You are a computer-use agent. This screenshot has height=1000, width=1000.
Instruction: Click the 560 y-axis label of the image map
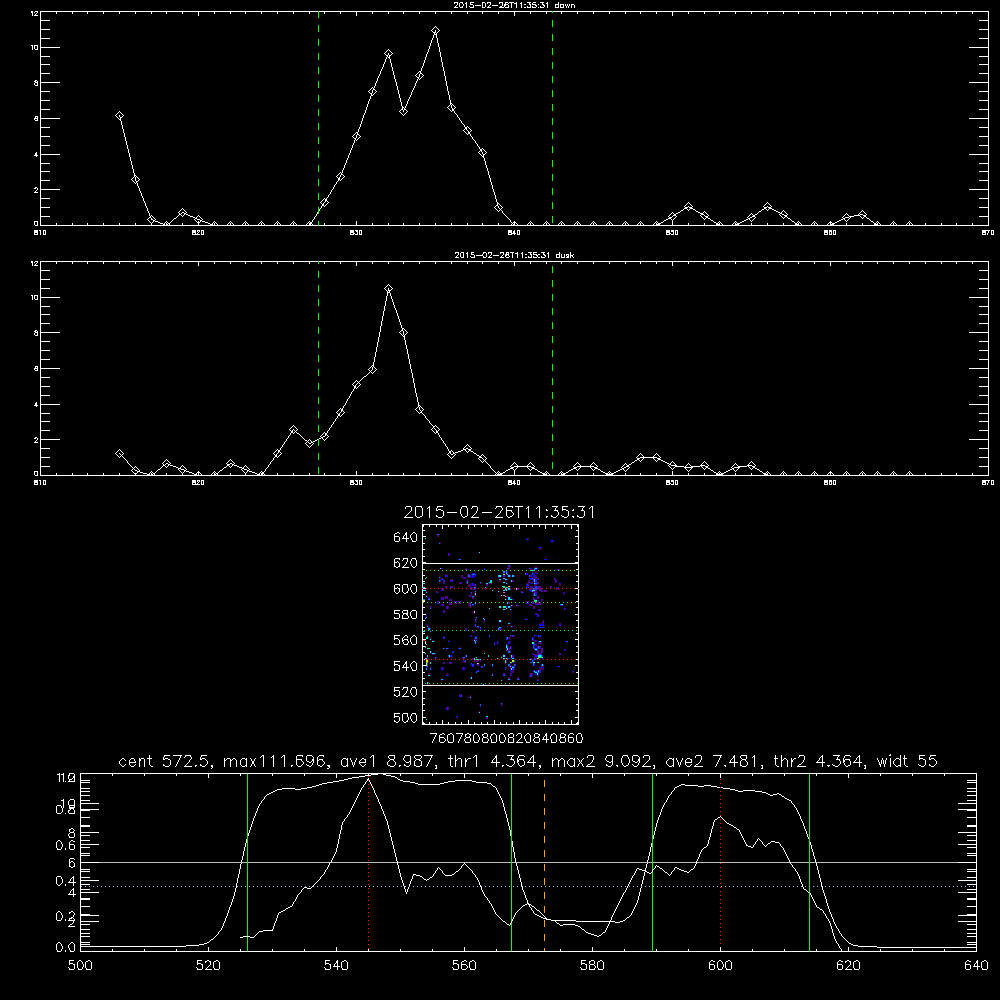click(405, 640)
